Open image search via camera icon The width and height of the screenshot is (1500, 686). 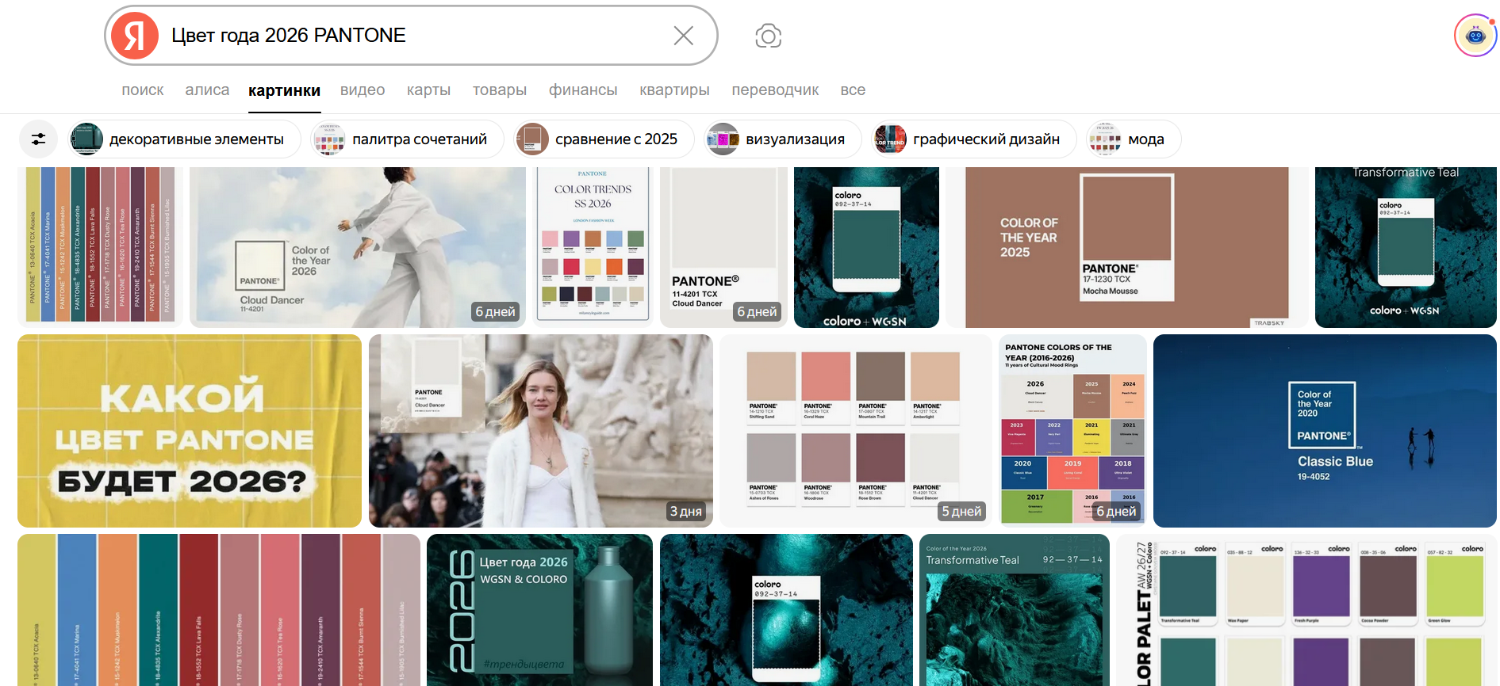click(x=768, y=36)
